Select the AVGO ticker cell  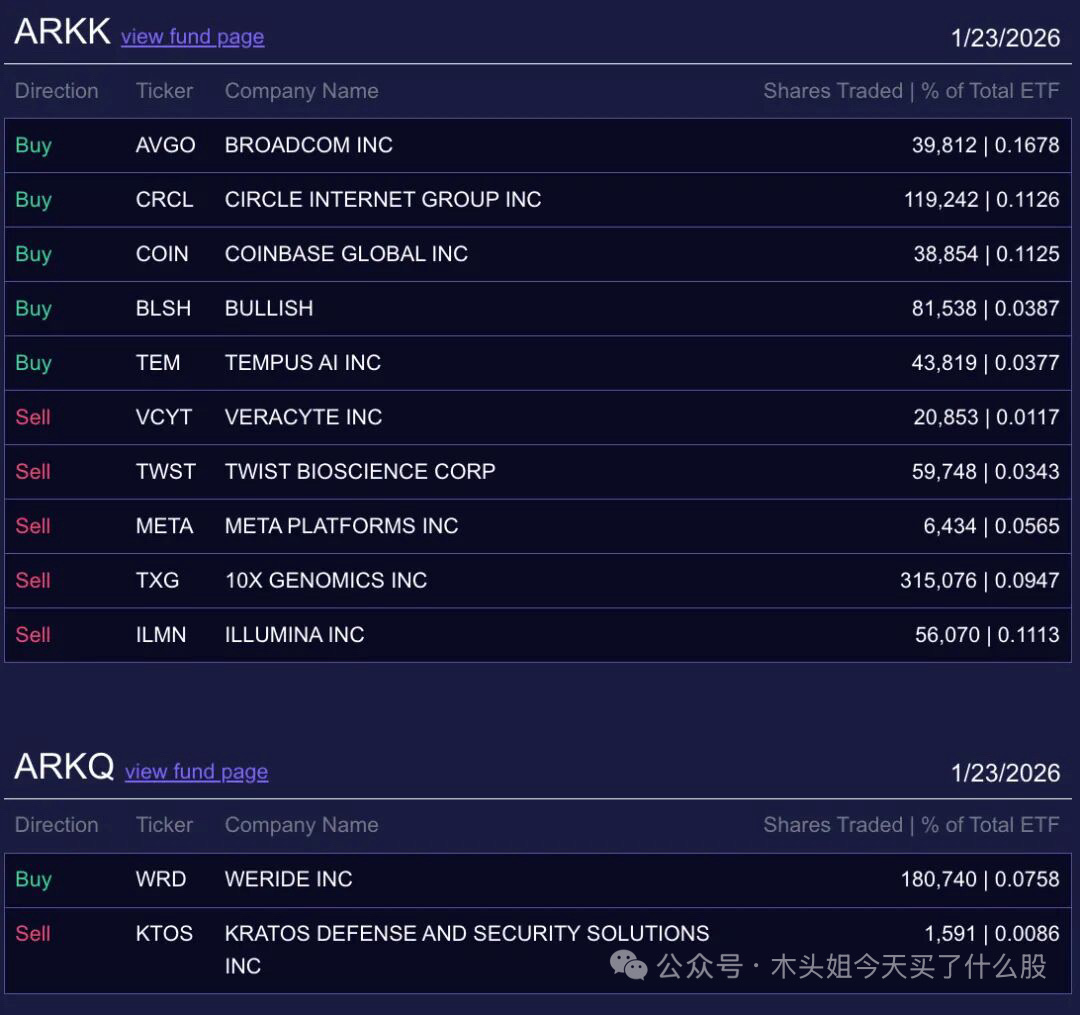pos(165,145)
